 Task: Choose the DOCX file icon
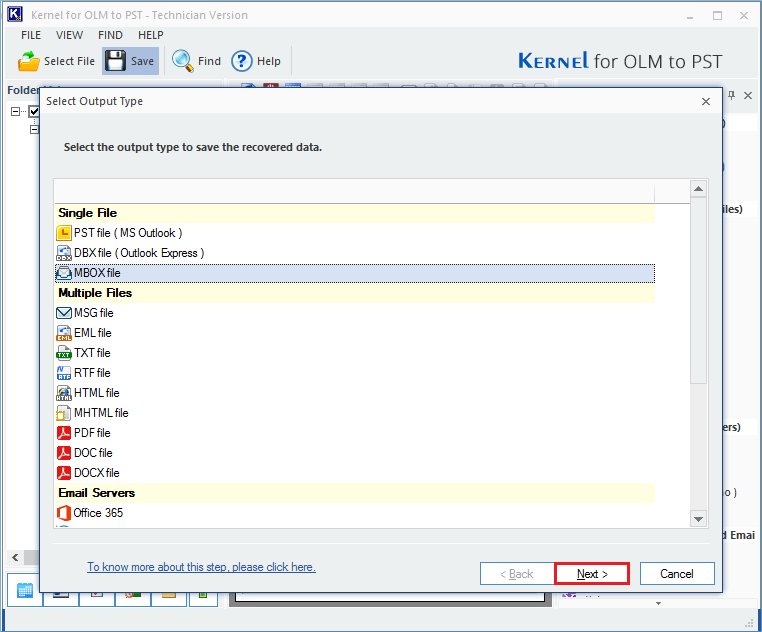point(64,473)
